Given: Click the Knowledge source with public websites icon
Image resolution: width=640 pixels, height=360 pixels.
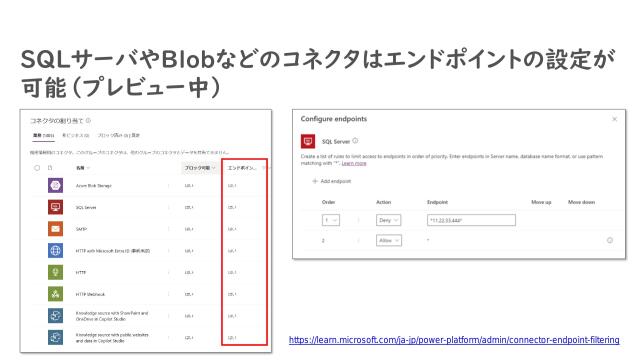Looking at the screenshot, I should [x=56, y=337].
